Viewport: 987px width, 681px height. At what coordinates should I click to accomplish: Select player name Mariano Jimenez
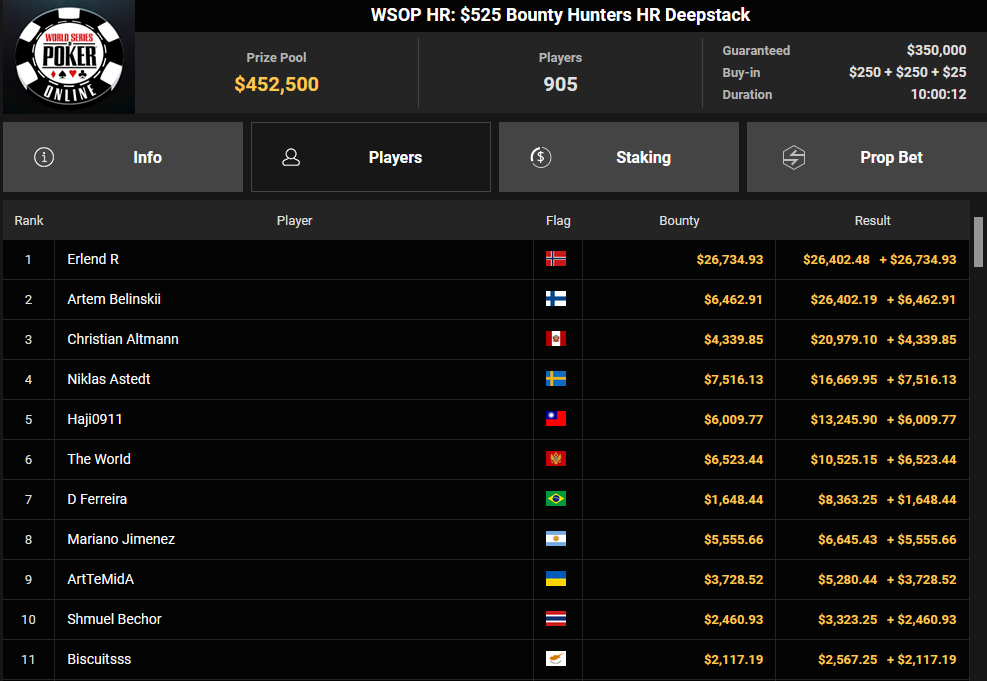click(121, 539)
